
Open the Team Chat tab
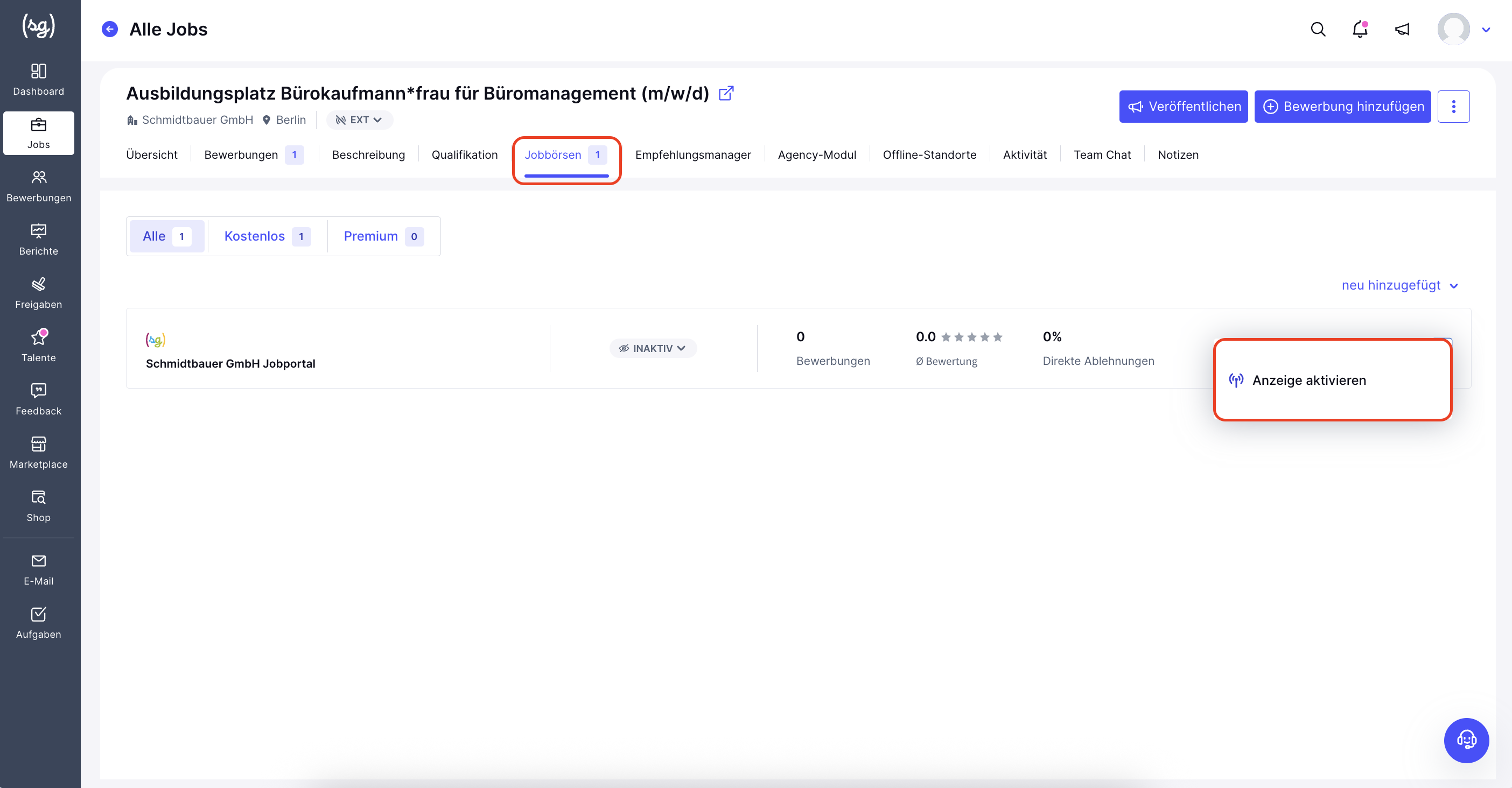coord(1102,155)
